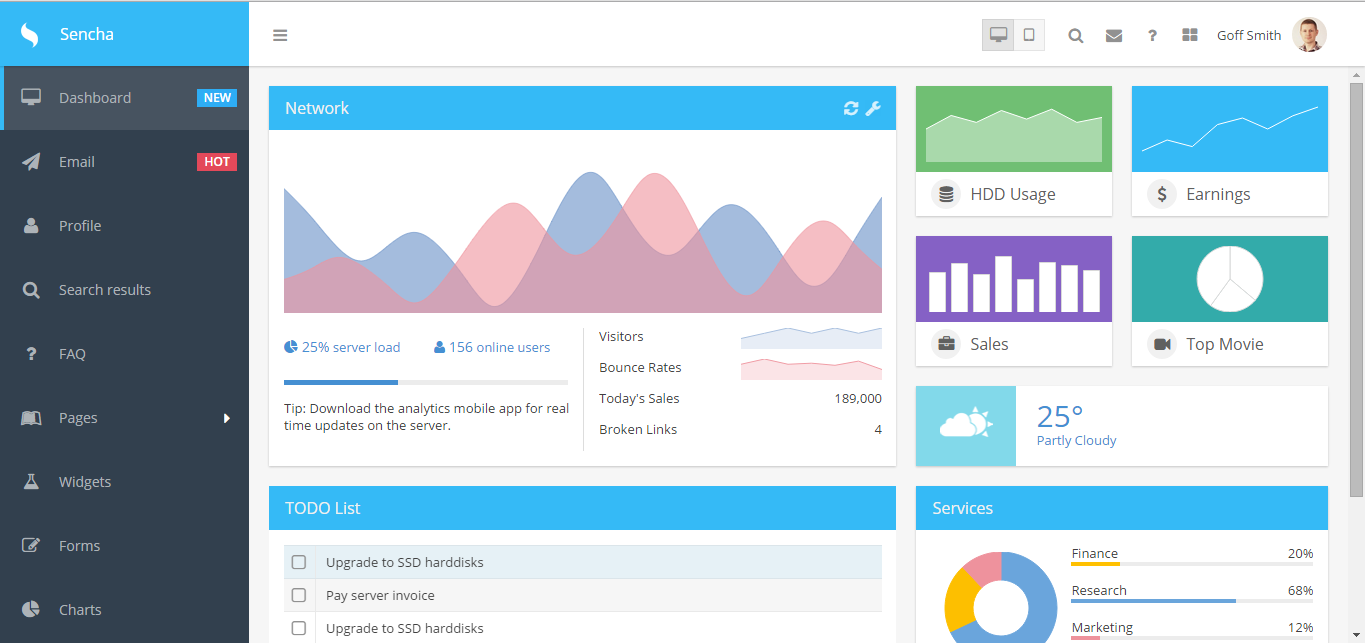Image resolution: width=1365 pixels, height=643 pixels.
Task: Open Network panel wrench settings
Action: coord(873,108)
